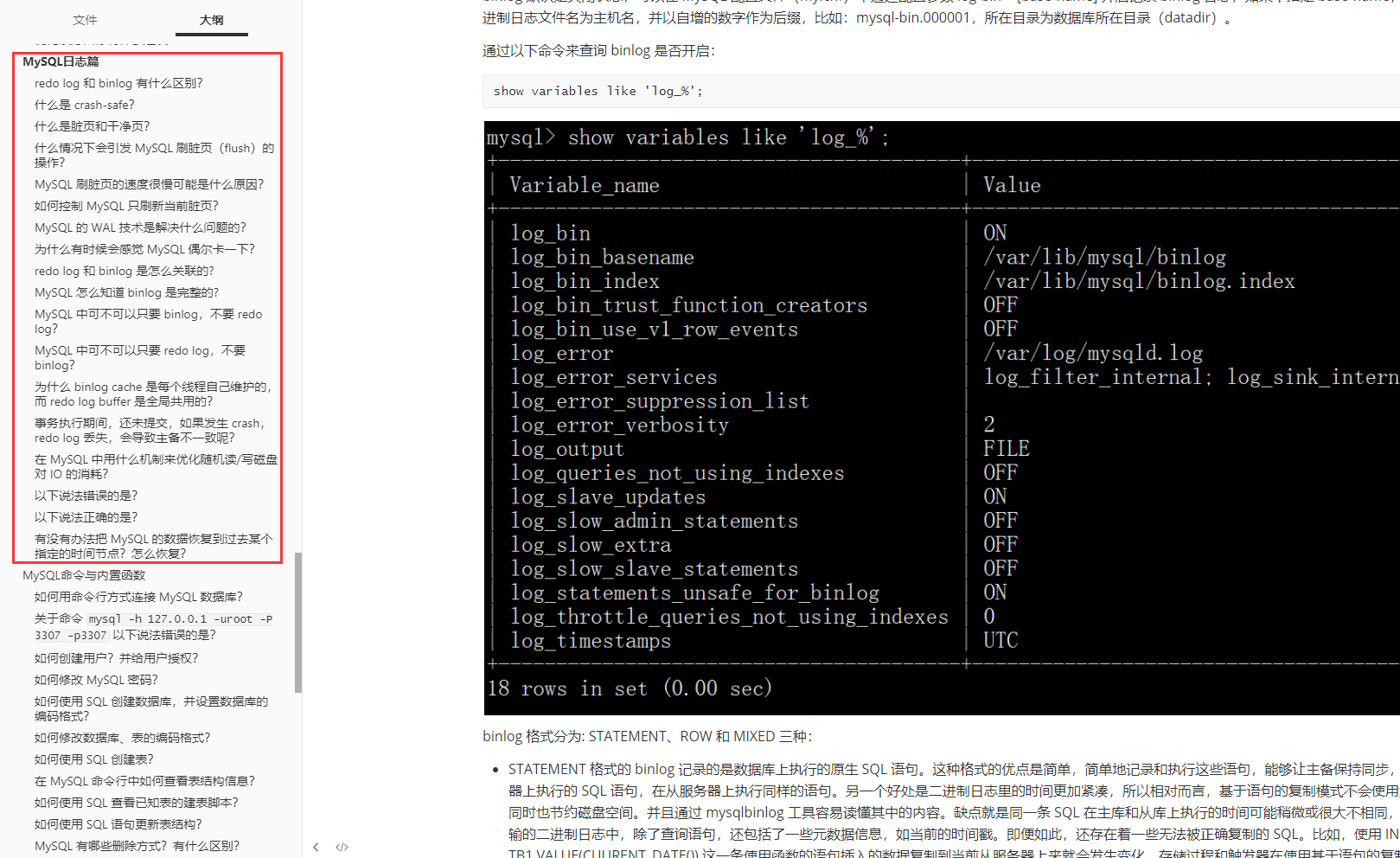Open outline heading MySQL日志篇

point(61,61)
